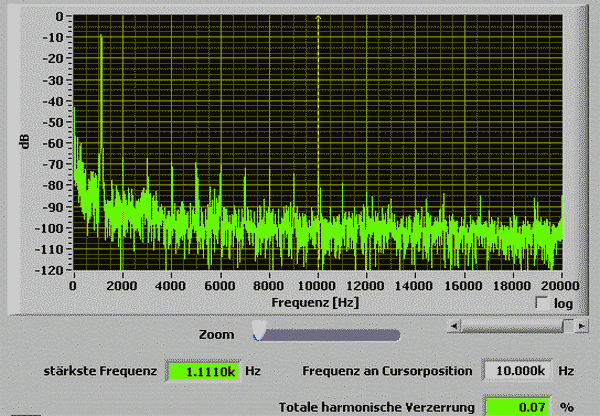The width and height of the screenshot is (600, 416).
Task: Click the graph scrollbar left arrow
Action: point(454,326)
